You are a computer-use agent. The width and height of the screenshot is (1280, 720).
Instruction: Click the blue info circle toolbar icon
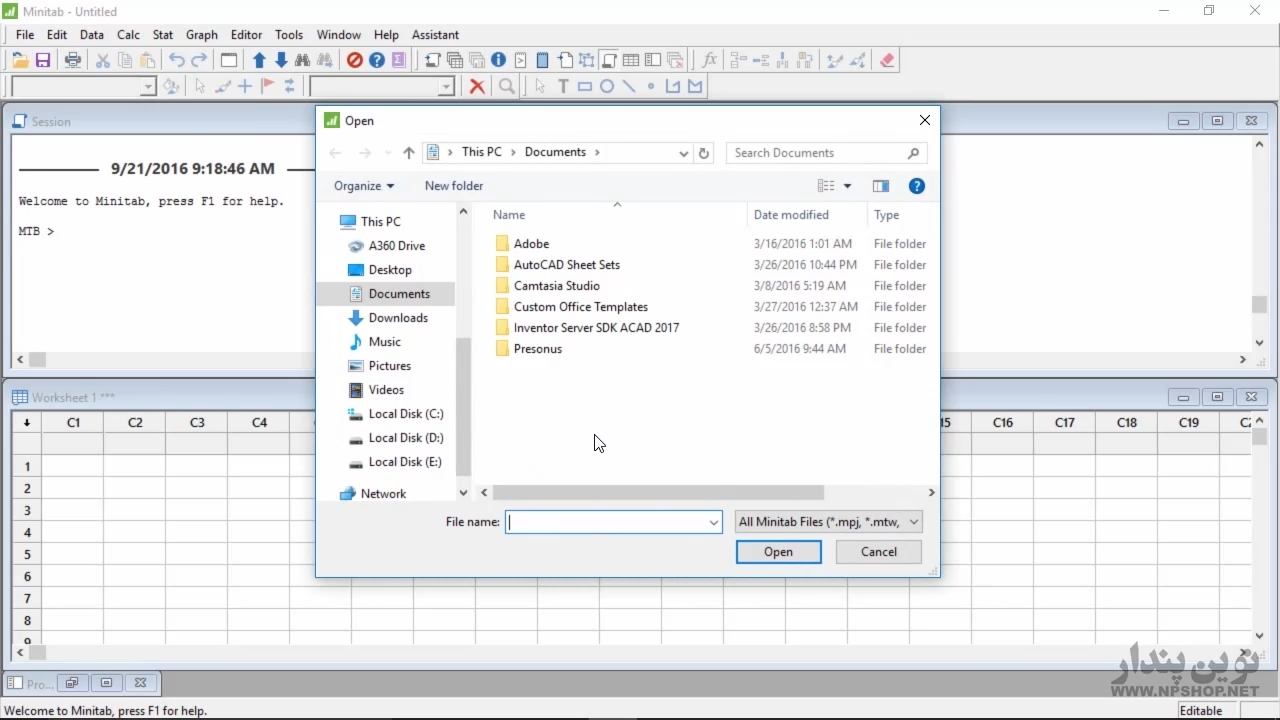click(x=498, y=60)
